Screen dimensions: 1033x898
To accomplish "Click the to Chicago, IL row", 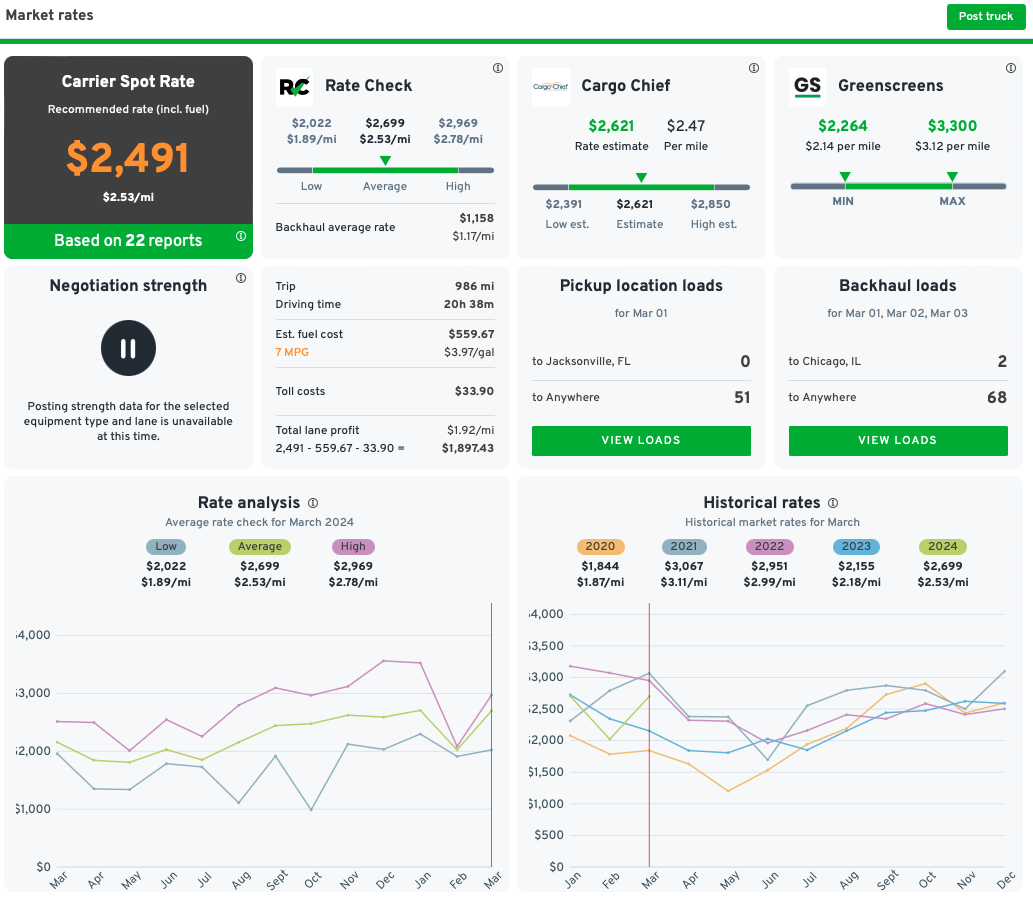I will pyautogui.click(x=898, y=361).
